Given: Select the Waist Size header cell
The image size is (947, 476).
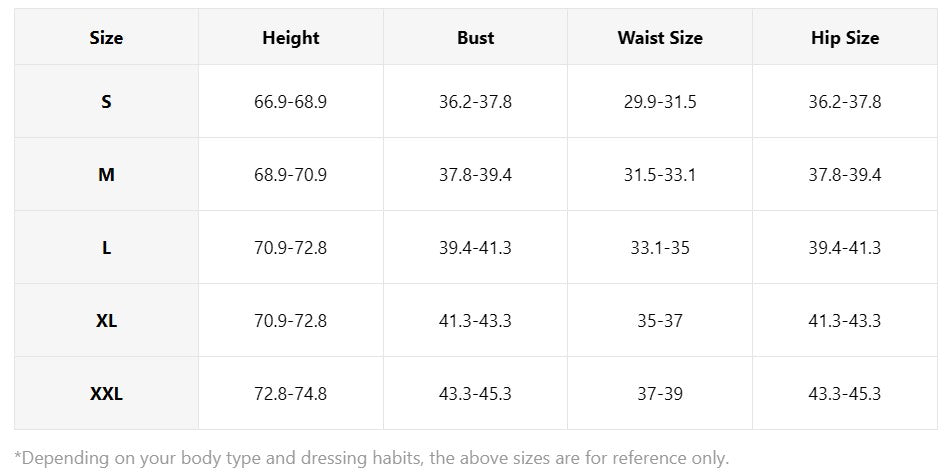Looking at the screenshot, I should point(660,37).
